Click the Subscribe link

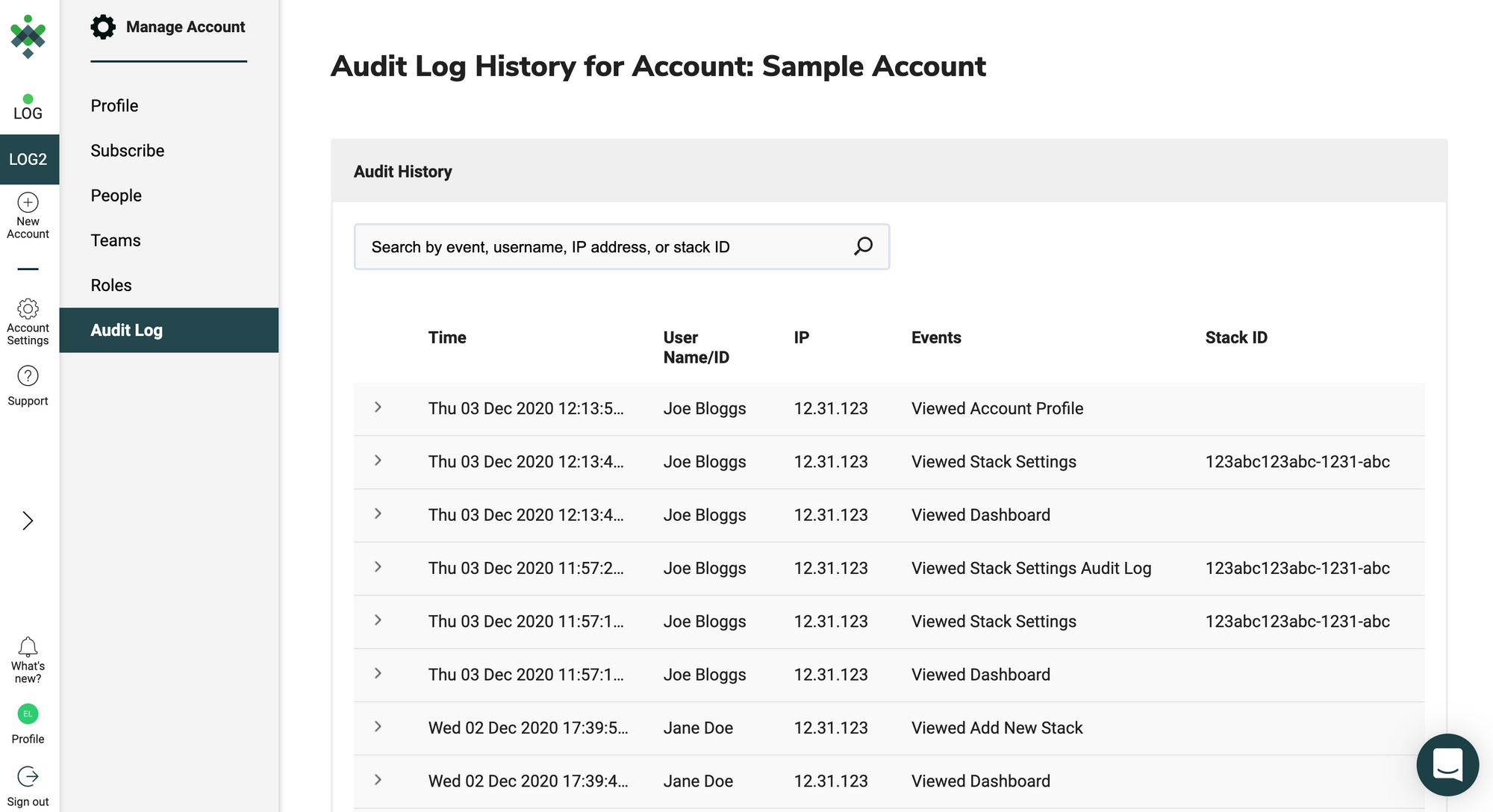[128, 151]
